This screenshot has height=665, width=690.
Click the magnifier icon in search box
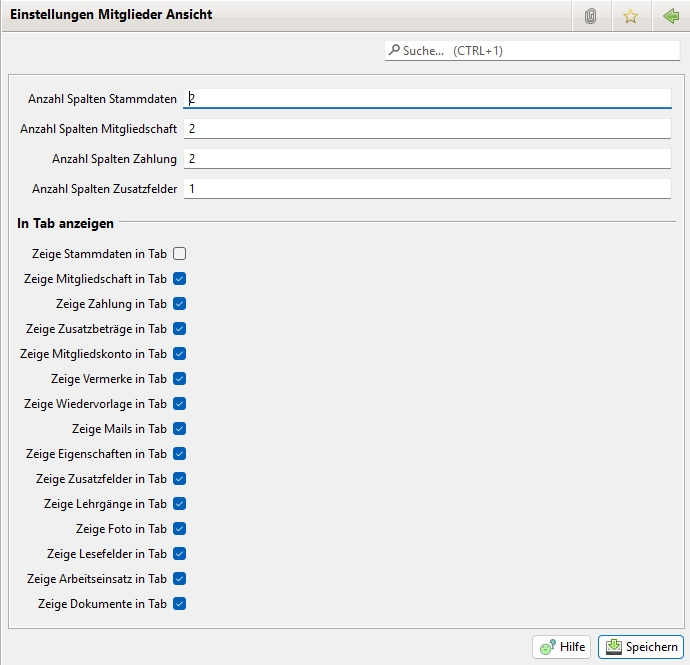click(394, 50)
